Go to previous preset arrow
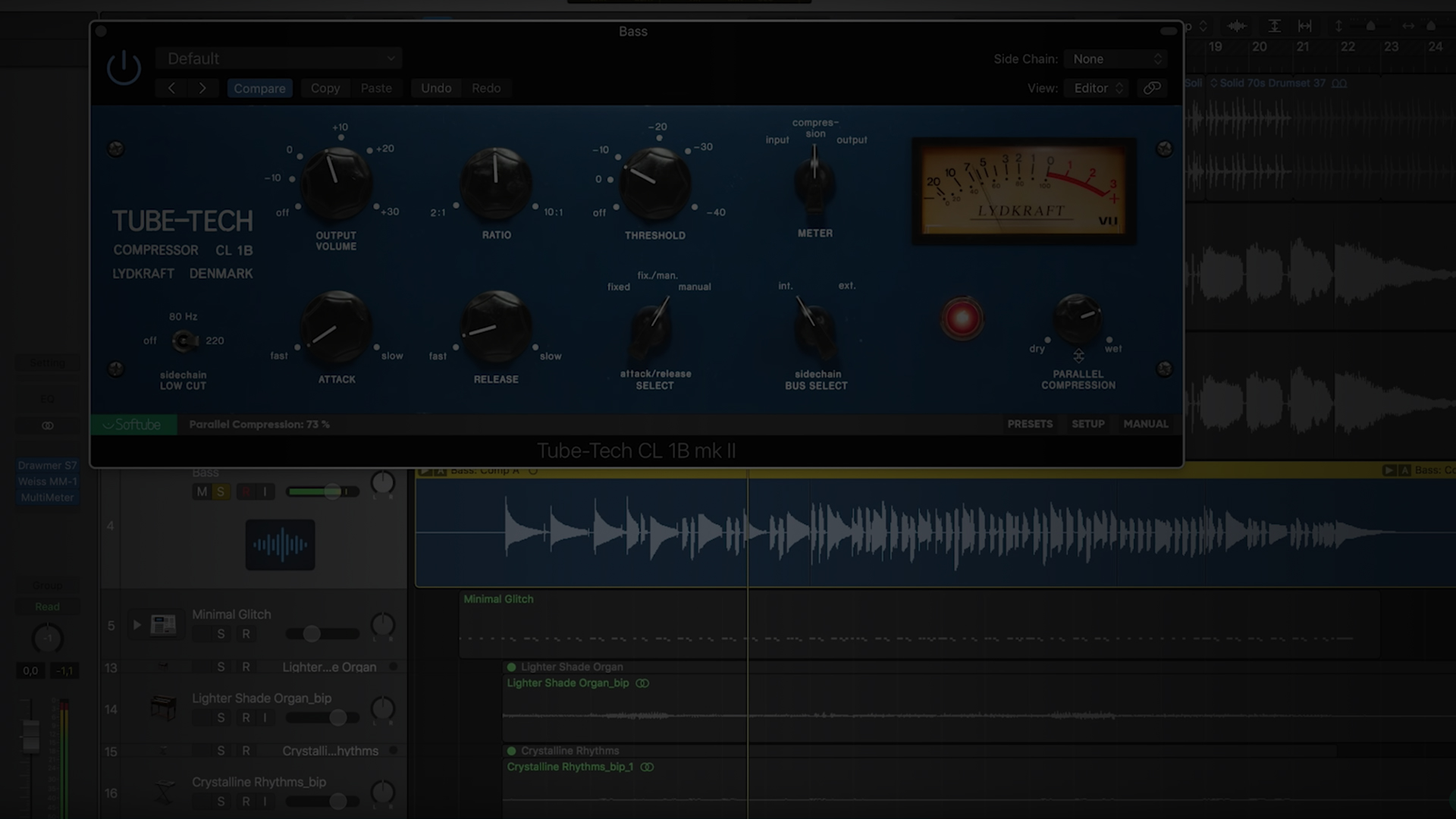The image size is (1456, 819). 171,88
